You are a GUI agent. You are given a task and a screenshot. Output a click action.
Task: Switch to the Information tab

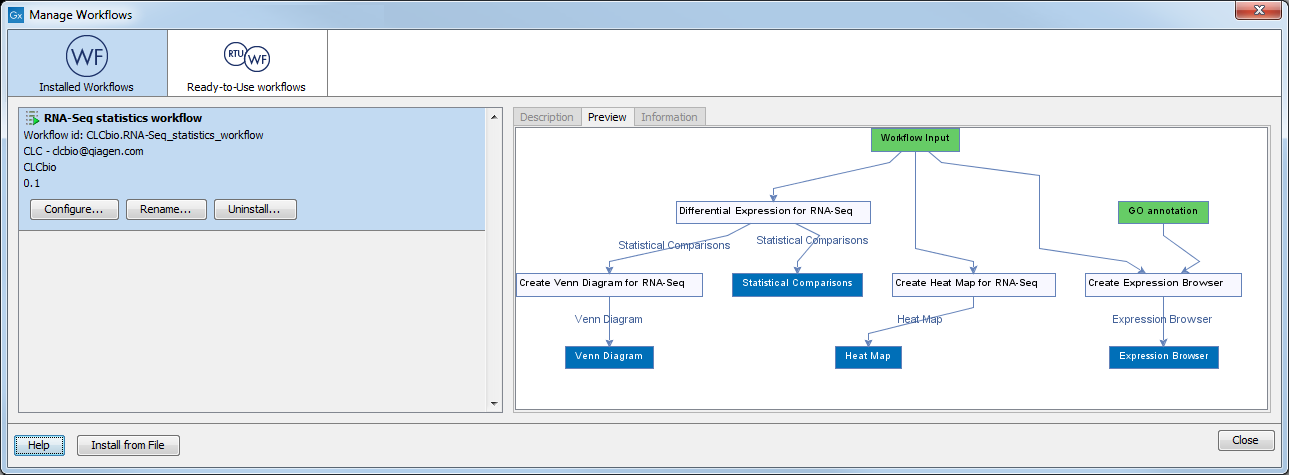(669, 117)
